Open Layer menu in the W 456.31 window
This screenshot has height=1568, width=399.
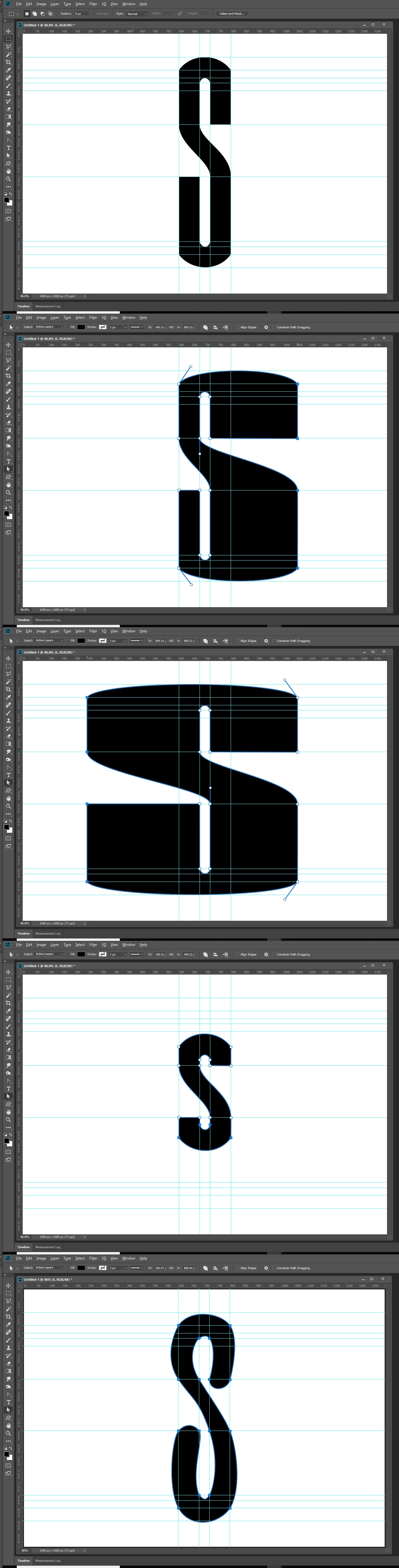[x=55, y=317]
